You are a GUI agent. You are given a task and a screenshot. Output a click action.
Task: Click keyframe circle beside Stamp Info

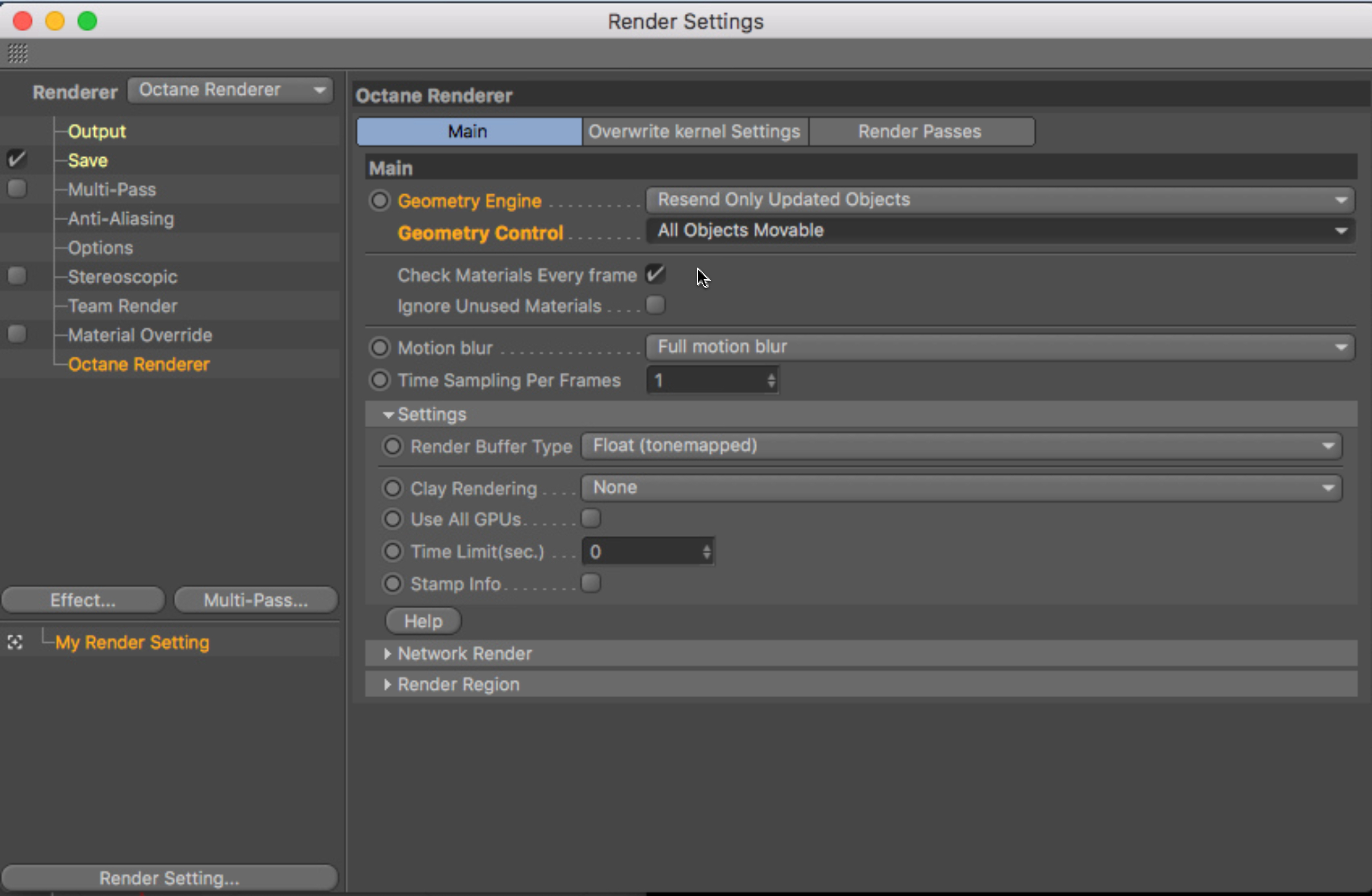pos(392,583)
